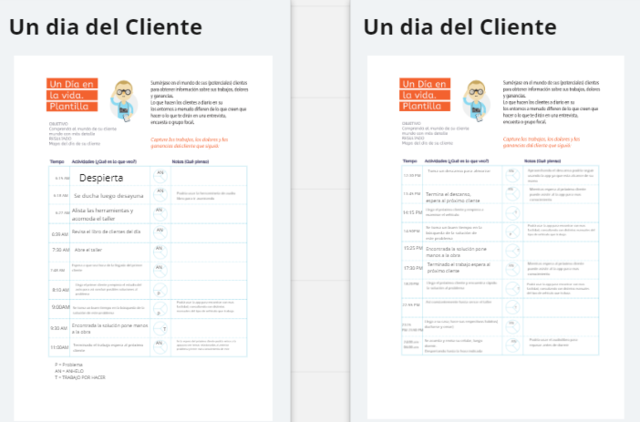Viewport: 640px width, 422px height.
Task: Click the '11:00AM' time cell
Action: [59, 347]
